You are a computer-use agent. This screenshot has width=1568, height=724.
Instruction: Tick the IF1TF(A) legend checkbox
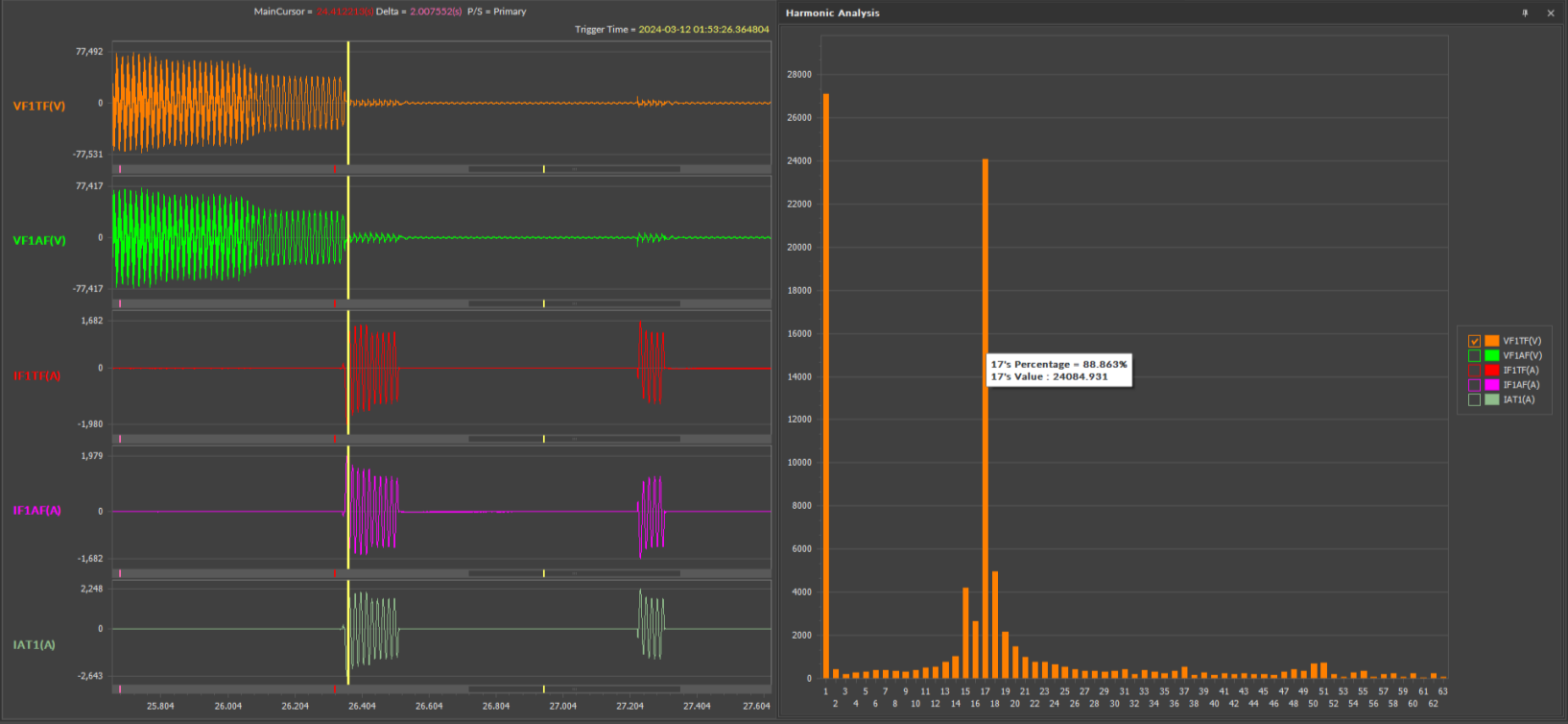pyautogui.click(x=1474, y=370)
